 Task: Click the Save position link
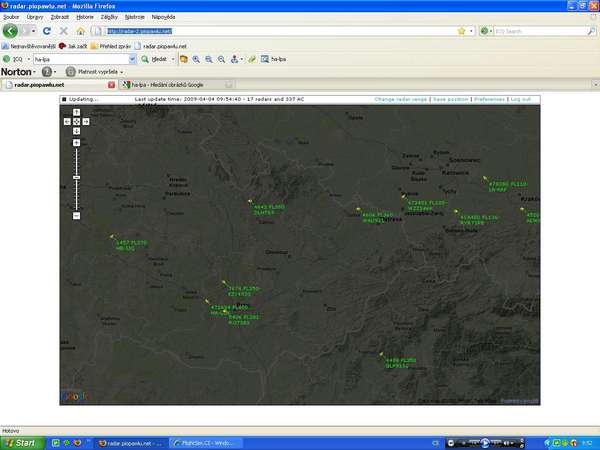(451, 99)
